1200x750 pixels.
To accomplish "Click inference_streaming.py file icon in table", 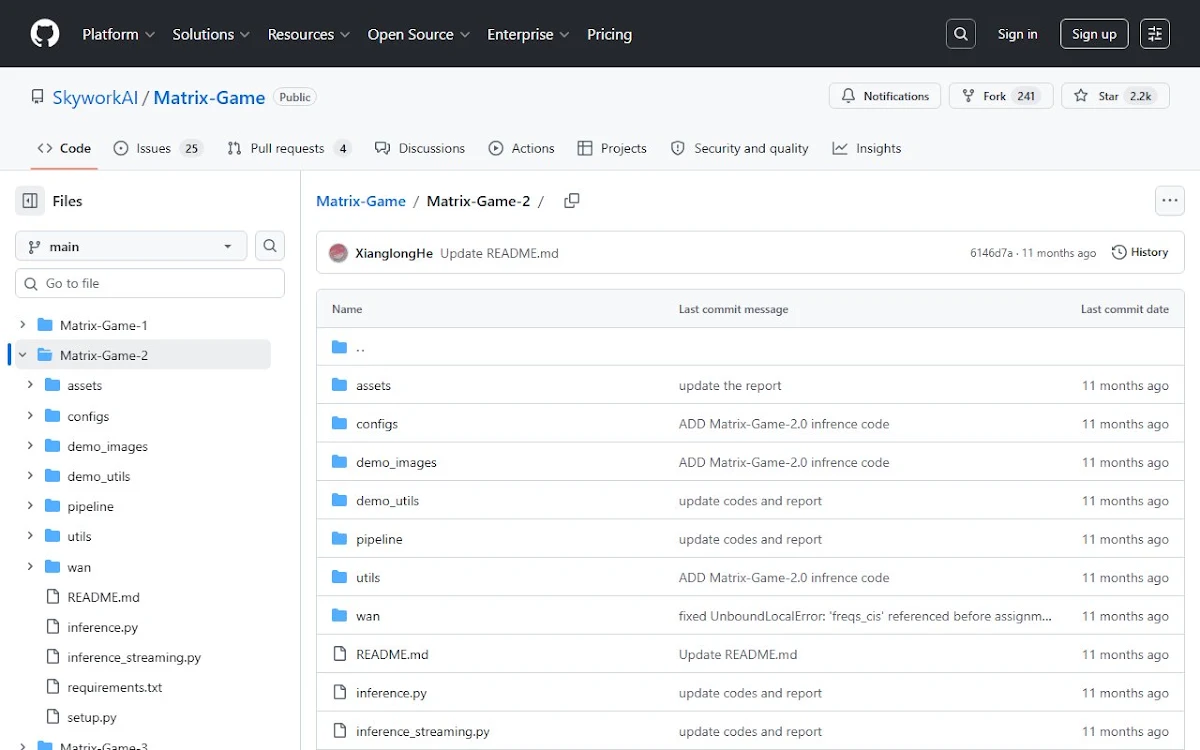I will click(339, 731).
